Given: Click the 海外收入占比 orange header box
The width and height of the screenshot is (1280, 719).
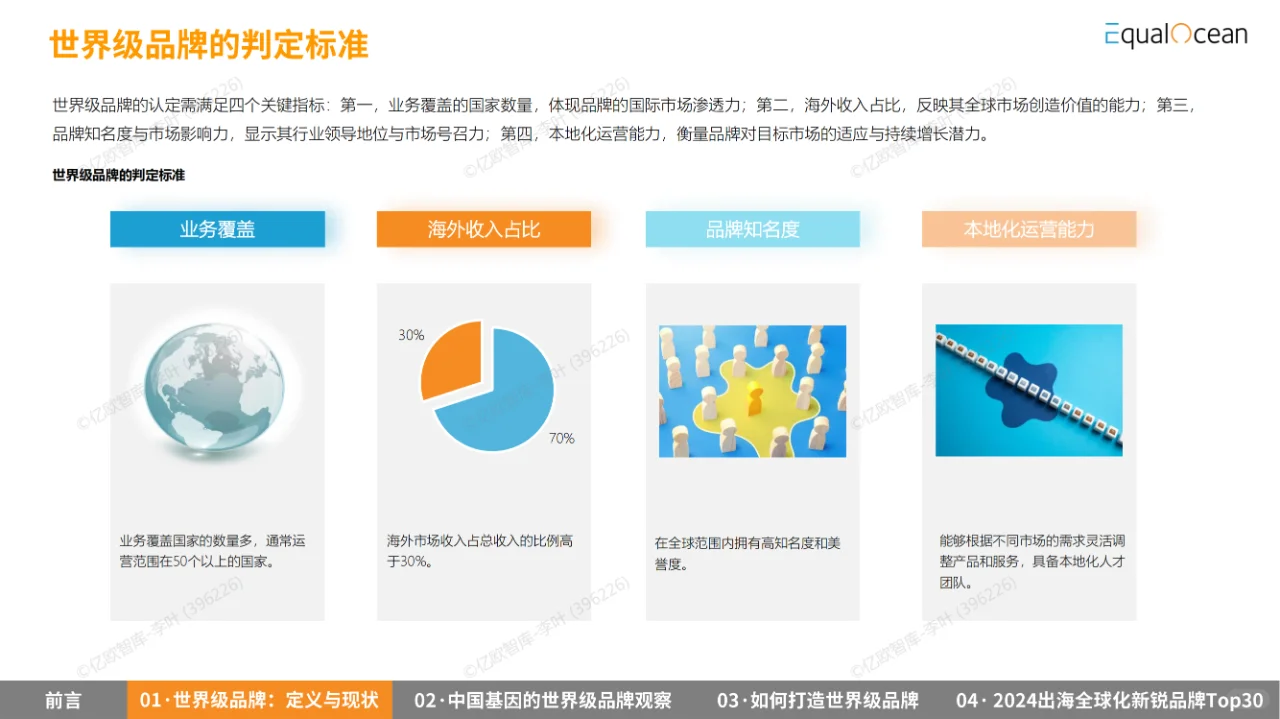Looking at the screenshot, I should (484, 229).
